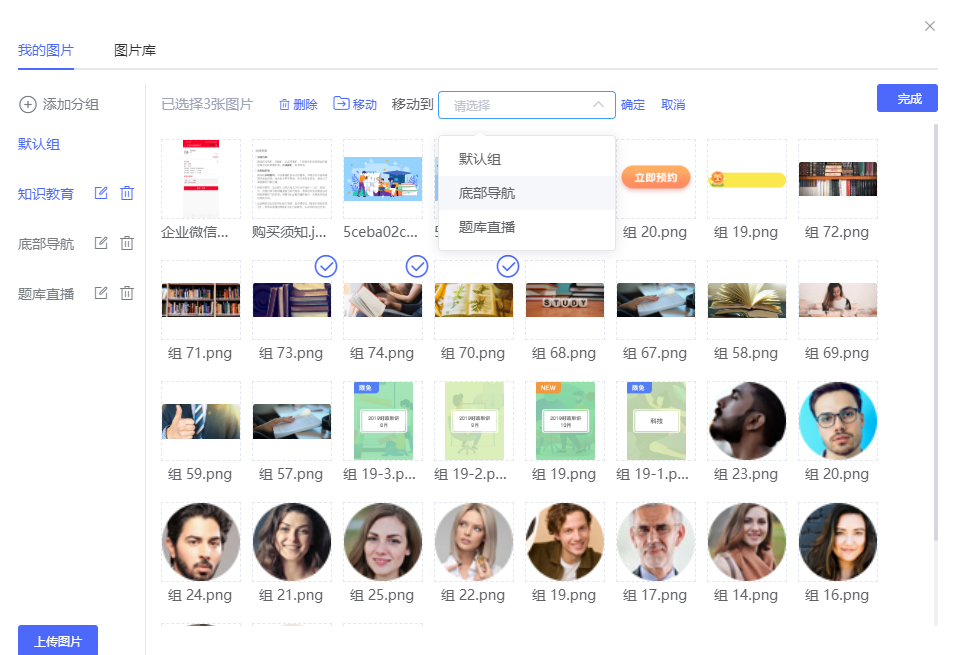954x655 pixels.
Task: Uncheck the selected 组 73.png image
Action: [326, 266]
